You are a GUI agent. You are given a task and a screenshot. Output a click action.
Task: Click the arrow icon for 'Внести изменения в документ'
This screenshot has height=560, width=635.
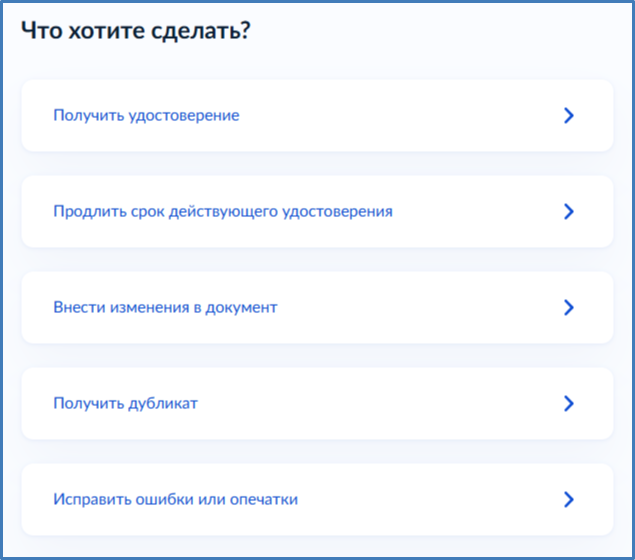point(568,308)
